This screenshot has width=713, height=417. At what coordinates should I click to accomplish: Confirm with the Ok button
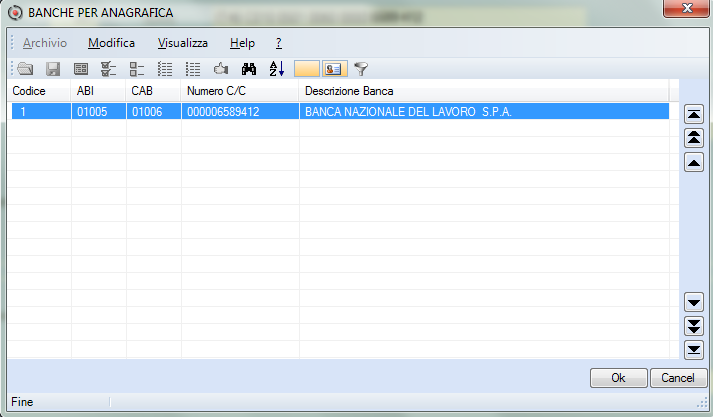tap(618, 378)
